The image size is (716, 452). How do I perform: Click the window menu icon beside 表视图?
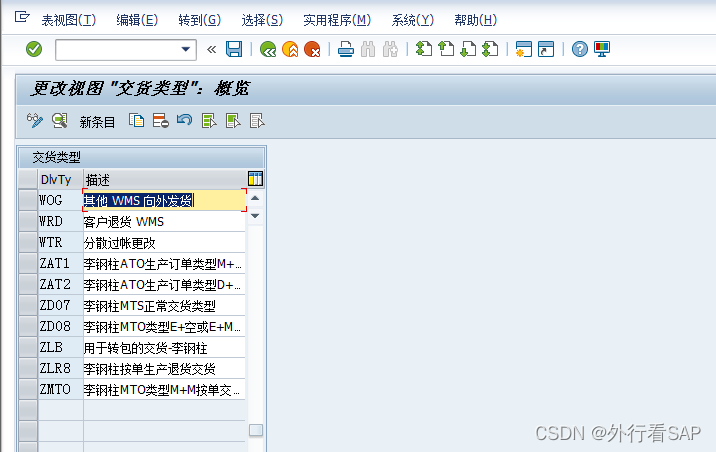tap(22, 17)
